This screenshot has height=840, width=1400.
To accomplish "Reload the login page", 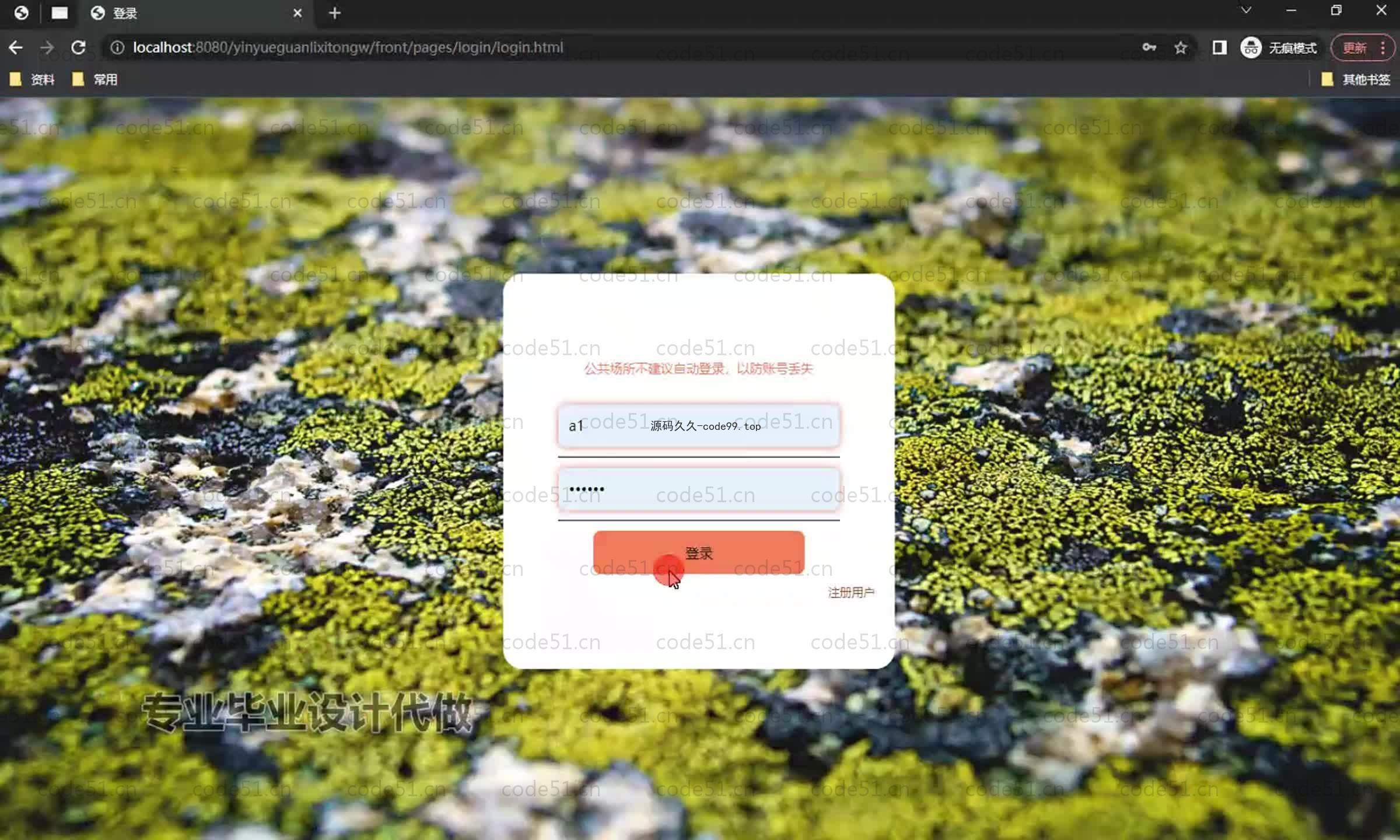I will [x=78, y=47].
